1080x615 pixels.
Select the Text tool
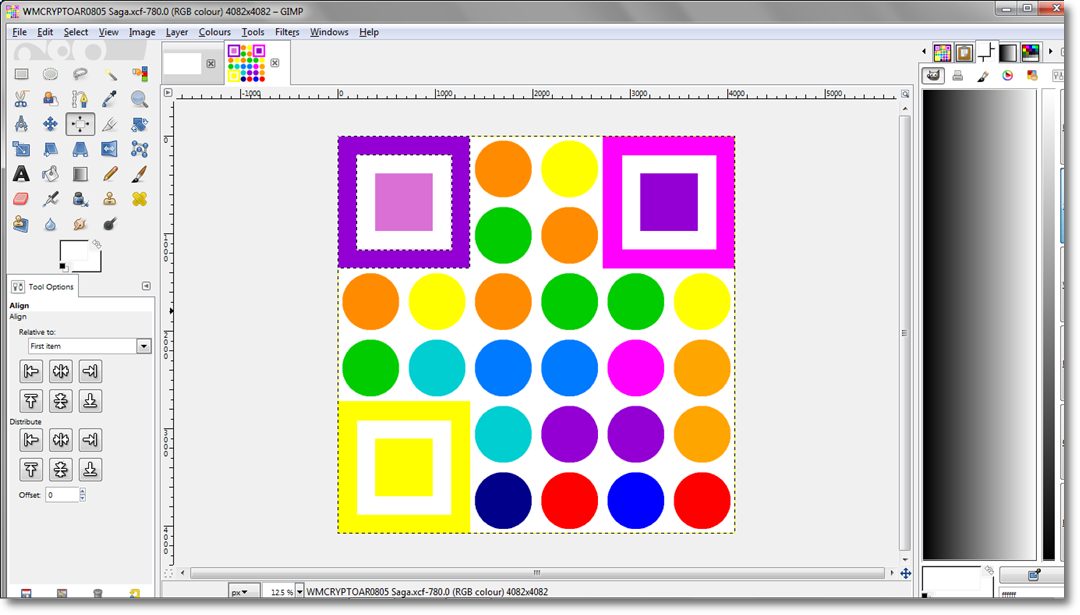coord(21,174)
